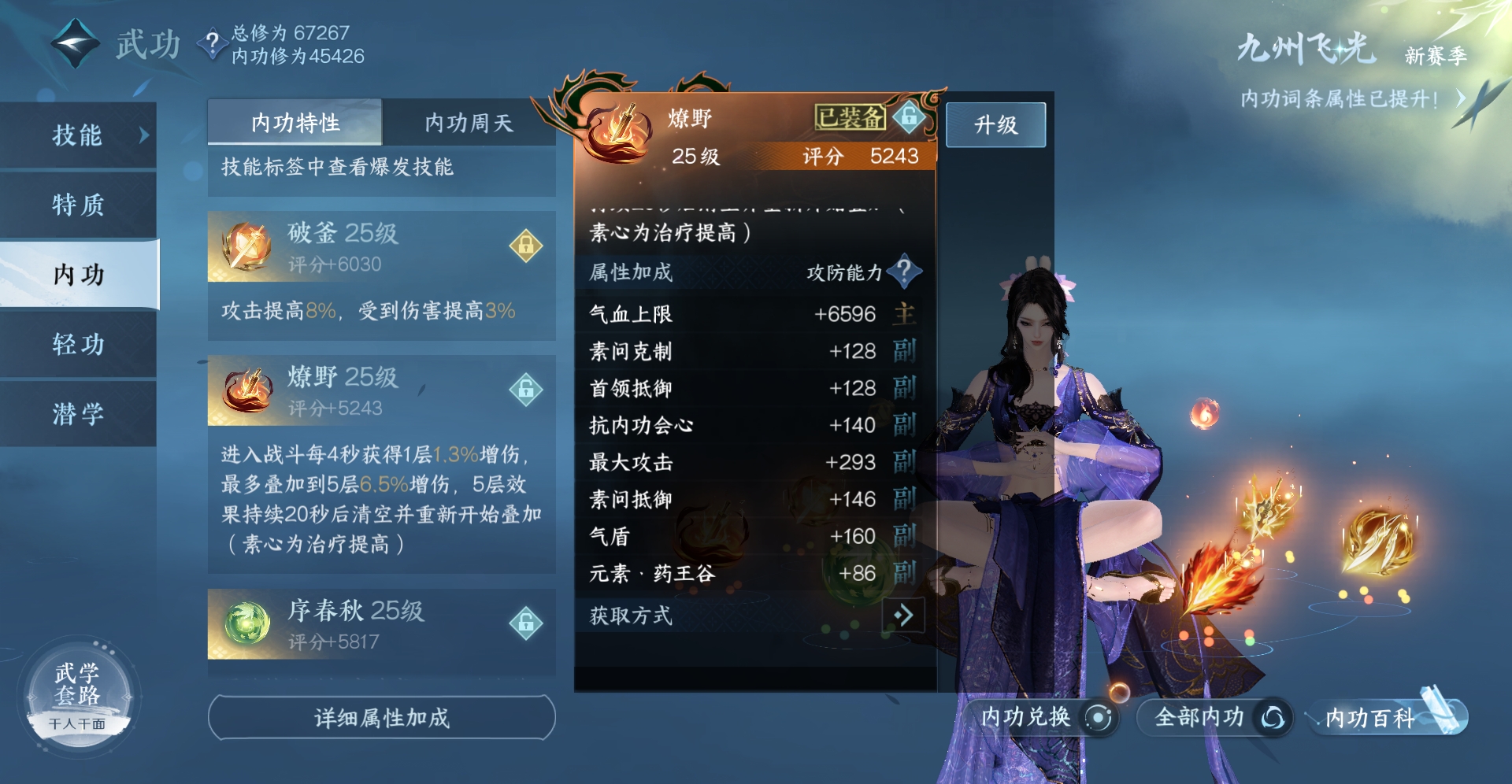Click the 武功 diamond logo icon

click(x=76, y=43)
